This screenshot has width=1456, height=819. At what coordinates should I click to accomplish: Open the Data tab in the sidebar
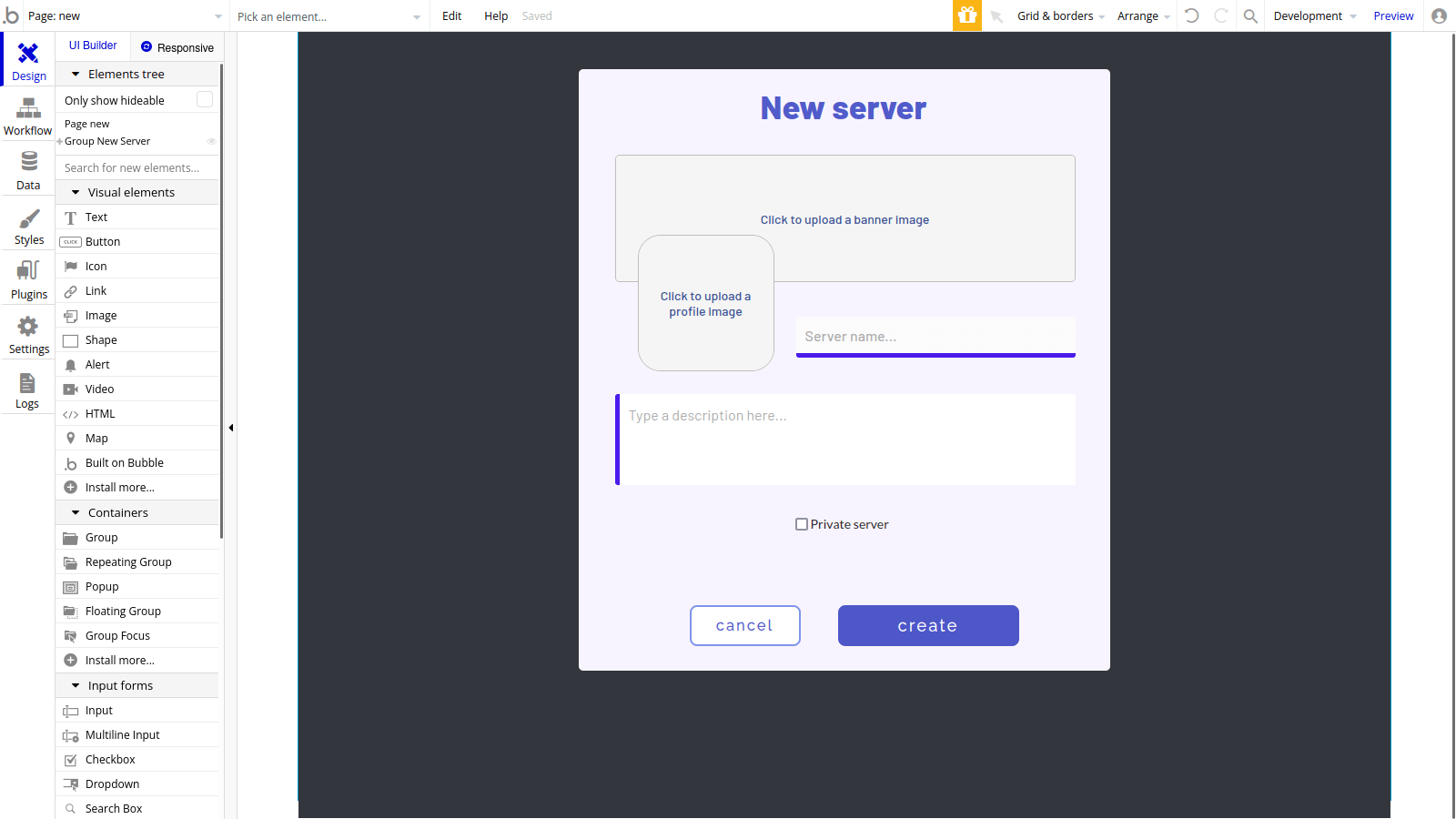tap(27, 170)
